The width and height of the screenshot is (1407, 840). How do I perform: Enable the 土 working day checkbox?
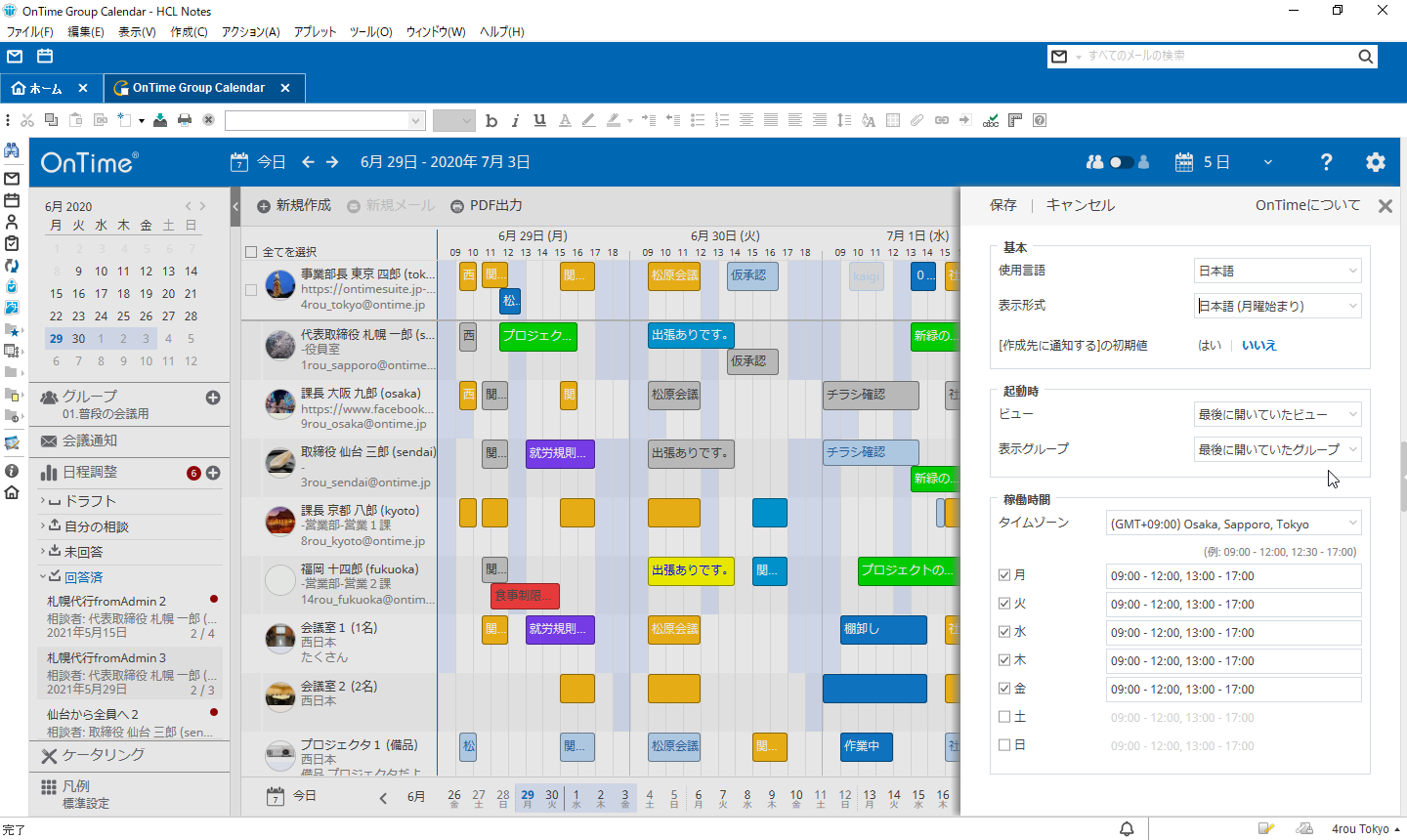click(1004, 717)
